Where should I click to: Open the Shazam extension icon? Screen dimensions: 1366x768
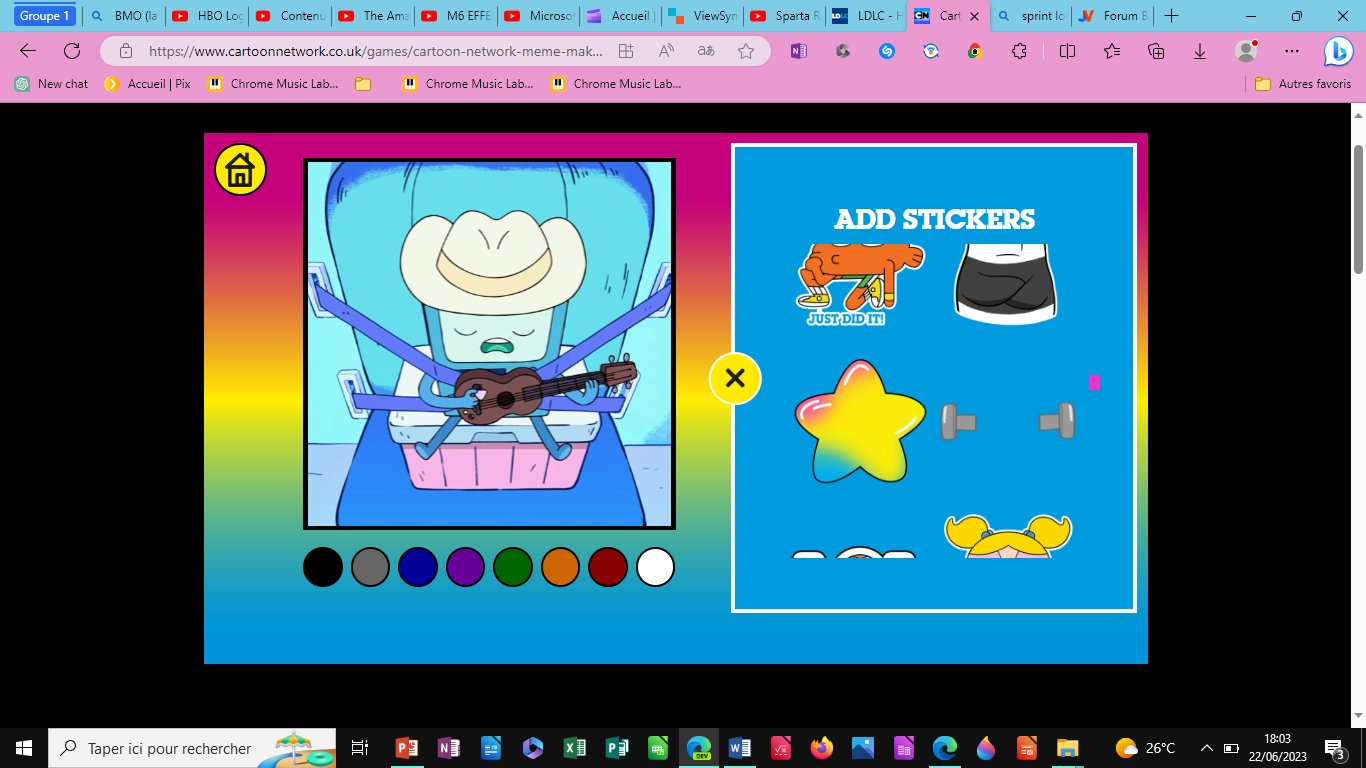click(887, 51)
